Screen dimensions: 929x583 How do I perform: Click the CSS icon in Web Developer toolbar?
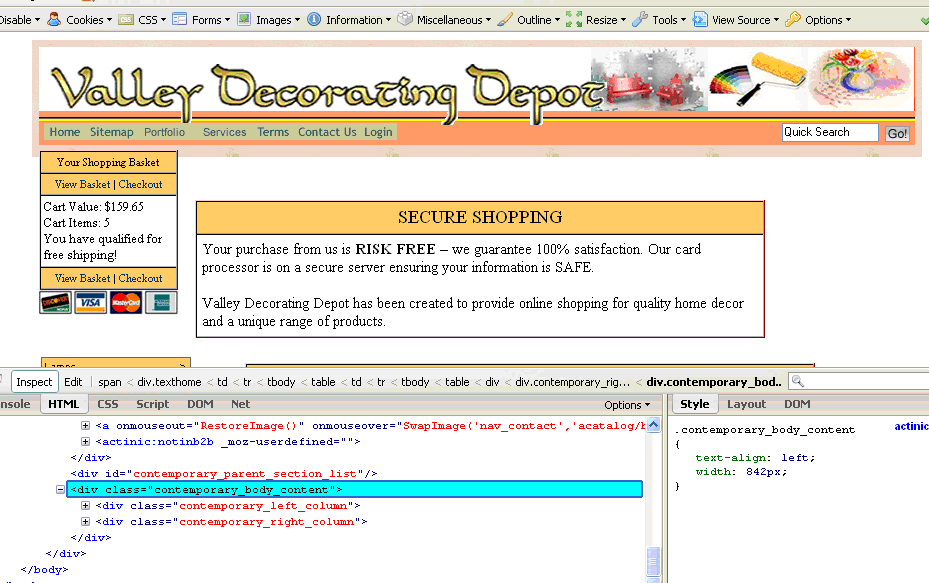pos(126,19)
